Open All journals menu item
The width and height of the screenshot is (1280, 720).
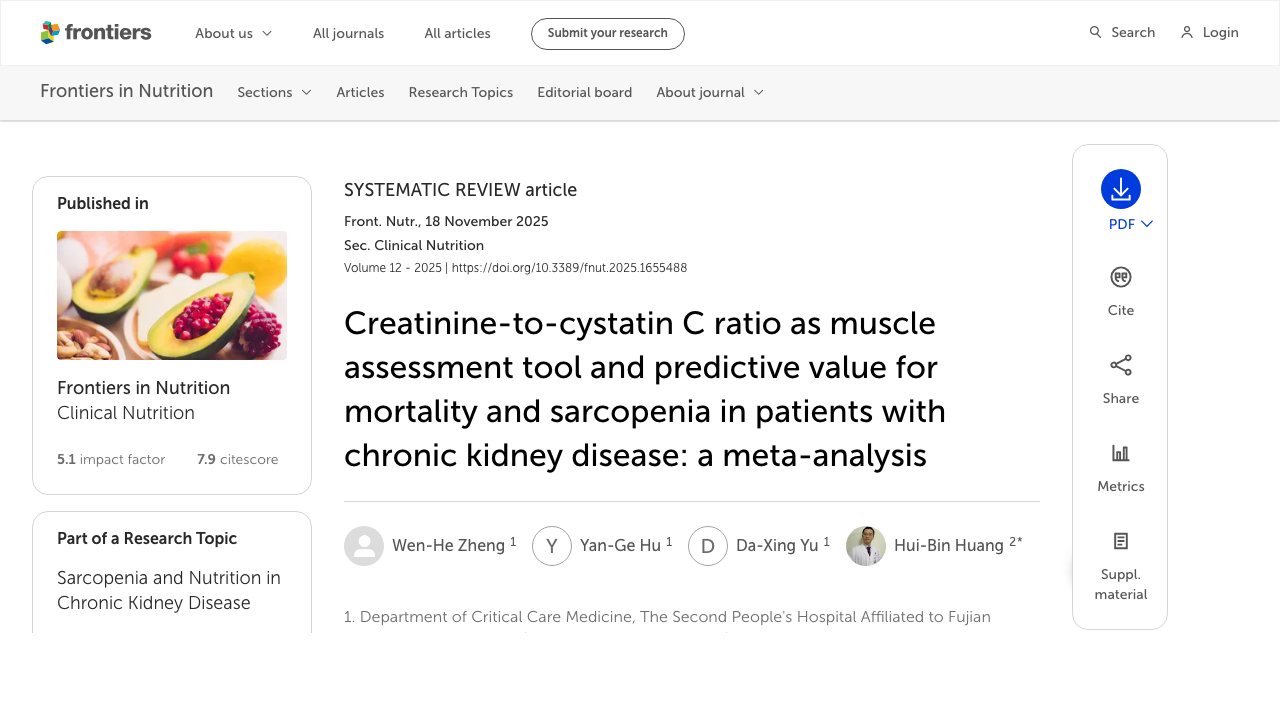(348, 33)
